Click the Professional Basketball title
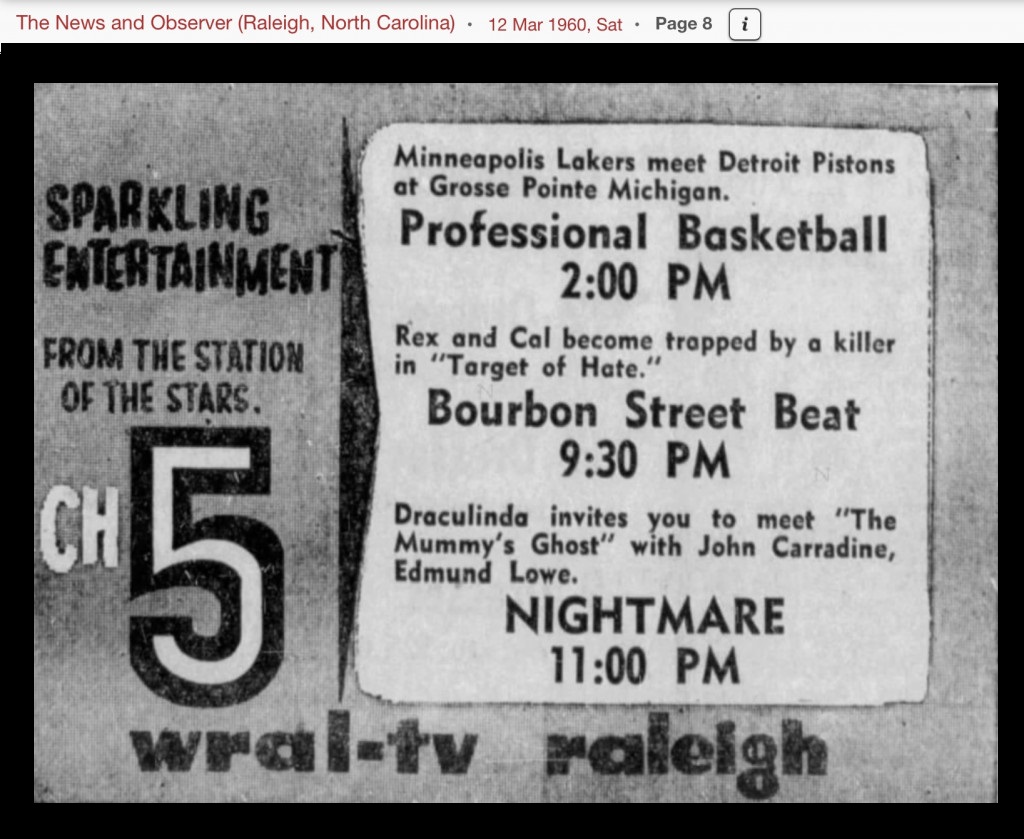 click(643, 232)
